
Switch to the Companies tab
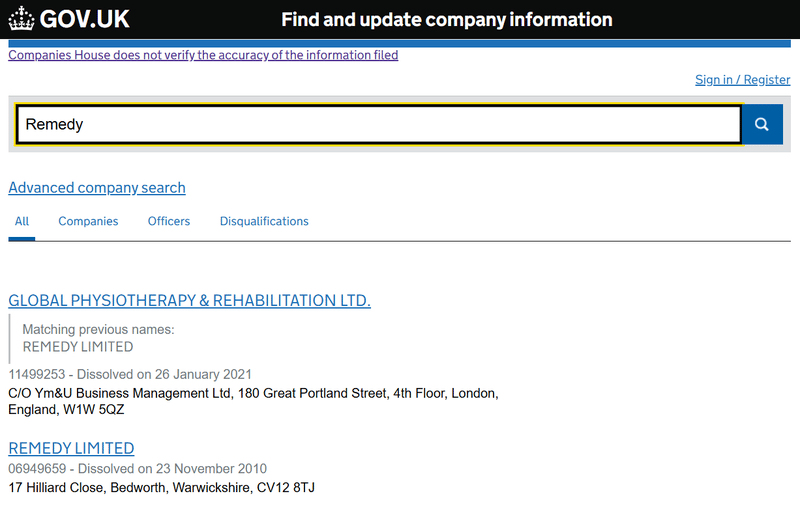point(88,221)
